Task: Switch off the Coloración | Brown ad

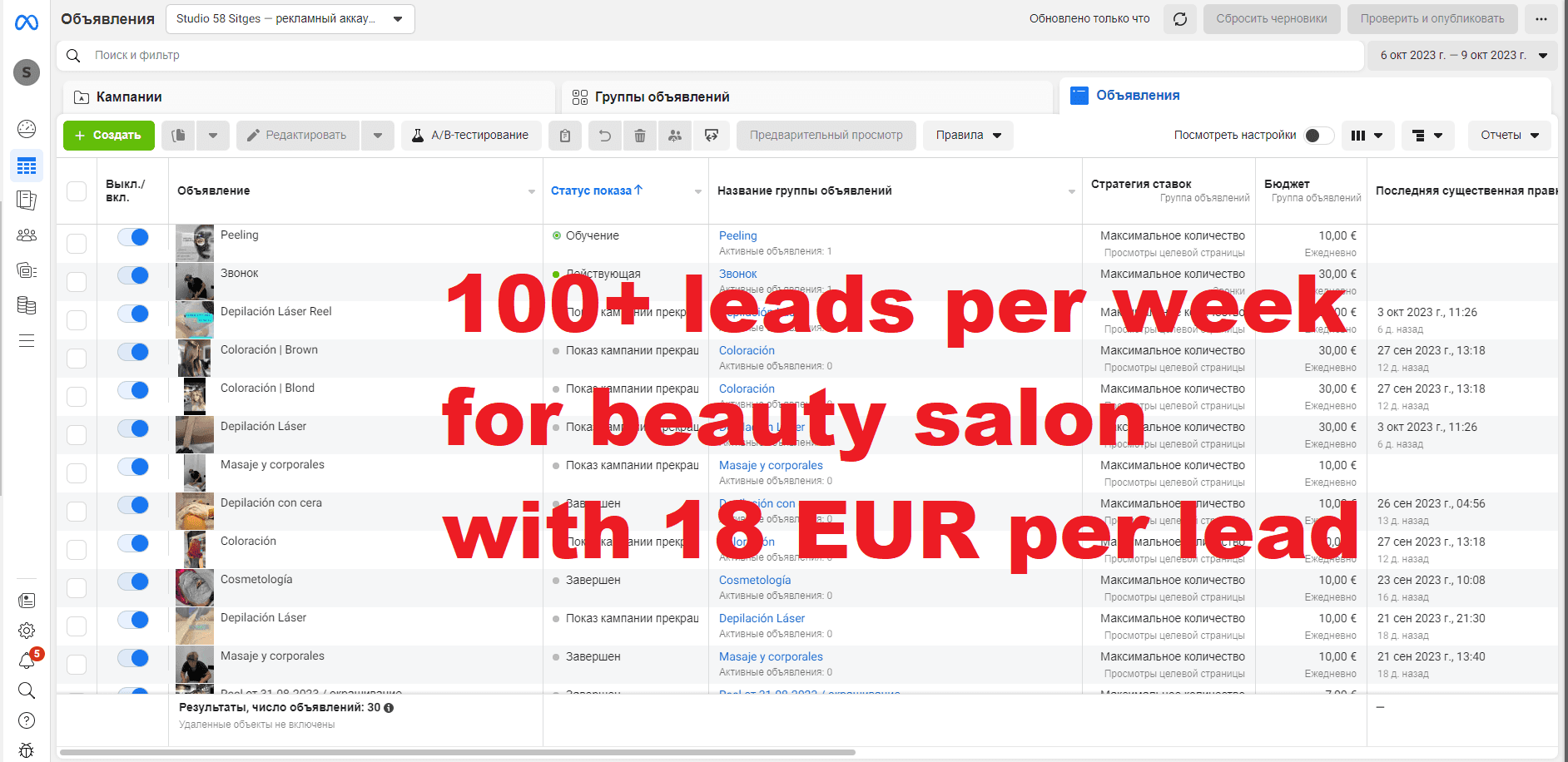Action: [133, 352]
